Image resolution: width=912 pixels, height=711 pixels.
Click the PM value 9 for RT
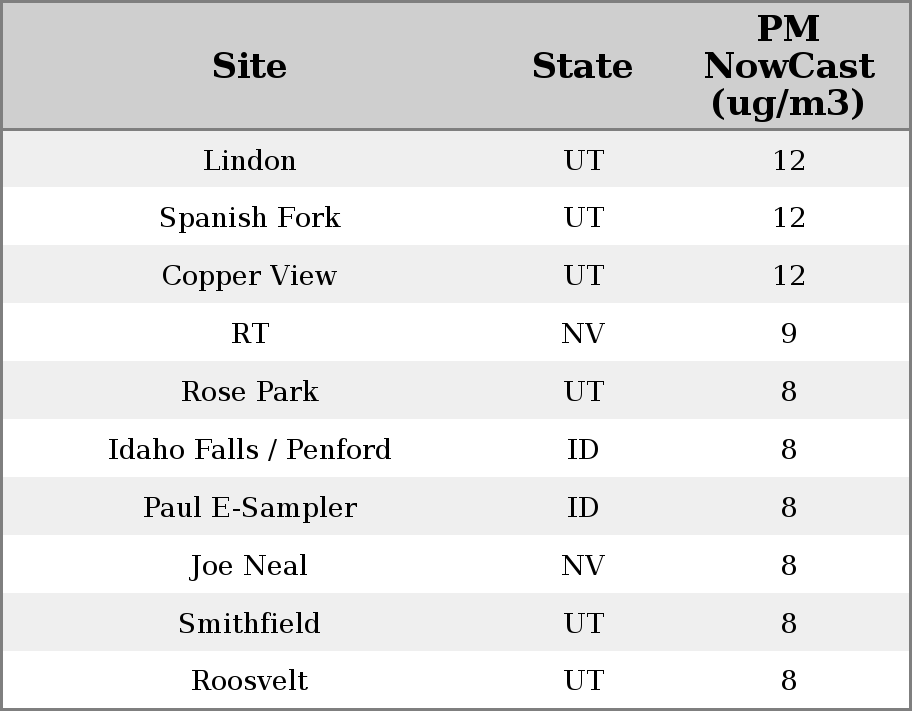click(x=788, y=334)
